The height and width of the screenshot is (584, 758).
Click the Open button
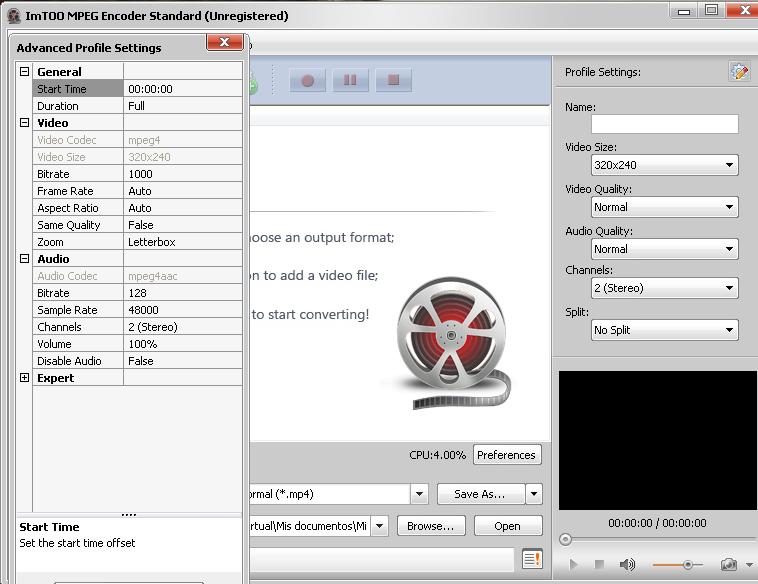coord(508,526)
